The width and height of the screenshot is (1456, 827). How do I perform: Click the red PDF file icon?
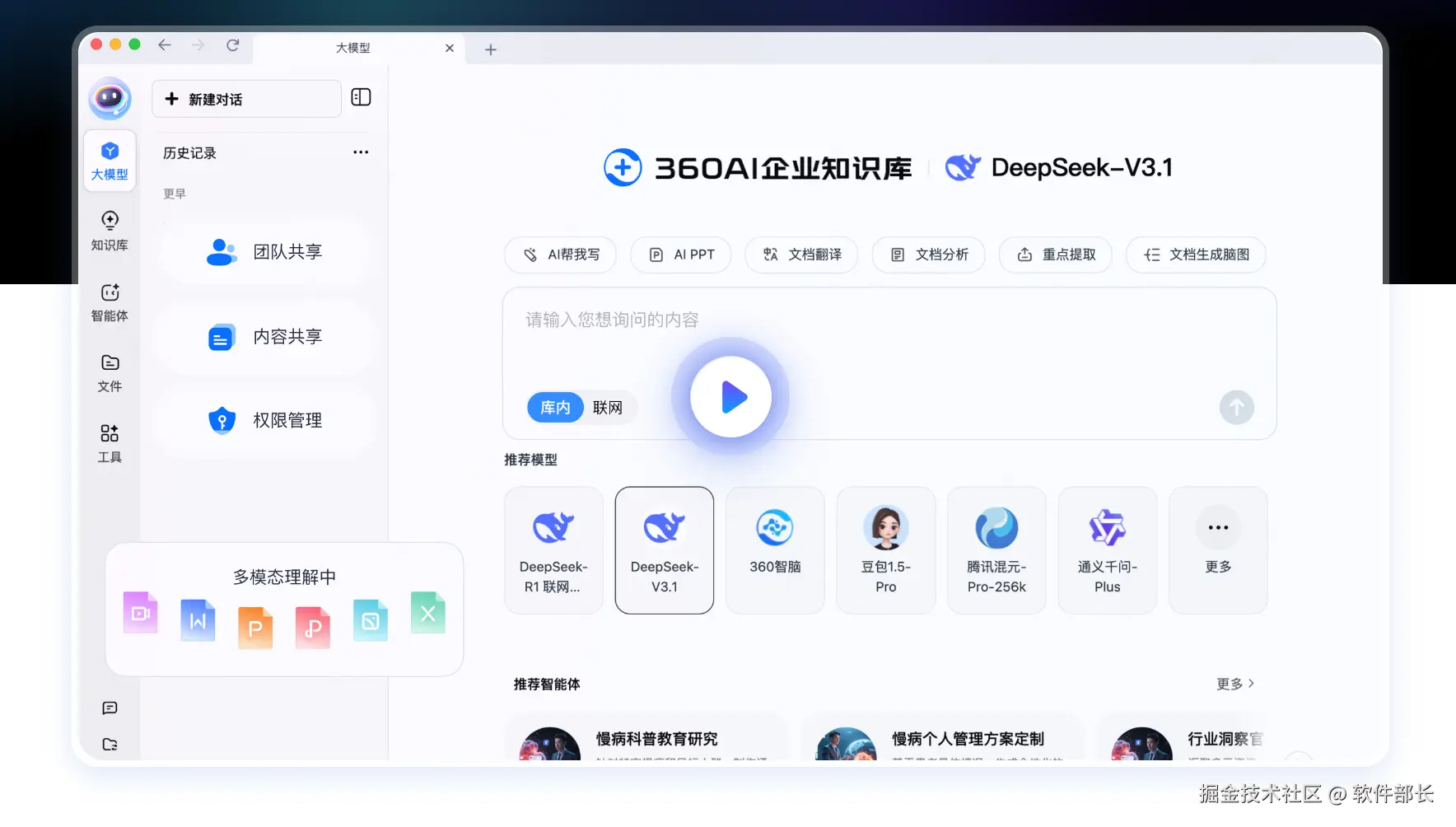point(313,628)
